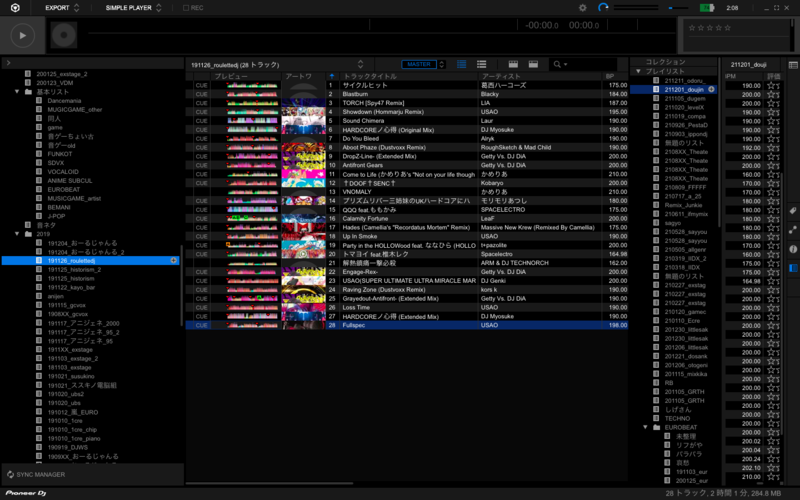Start playback with the play button

(x=22, y=35)
